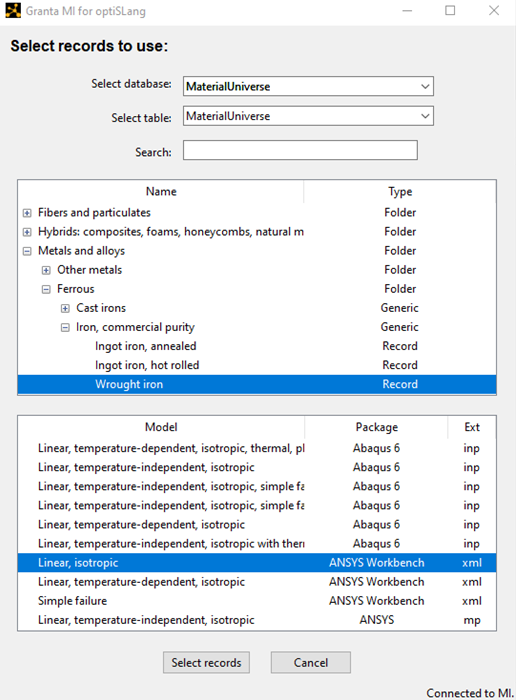Viewport: 516px width, 700px height.
Task: Select the Ingot iron, hot rolled record
Action: coord(257,365)
